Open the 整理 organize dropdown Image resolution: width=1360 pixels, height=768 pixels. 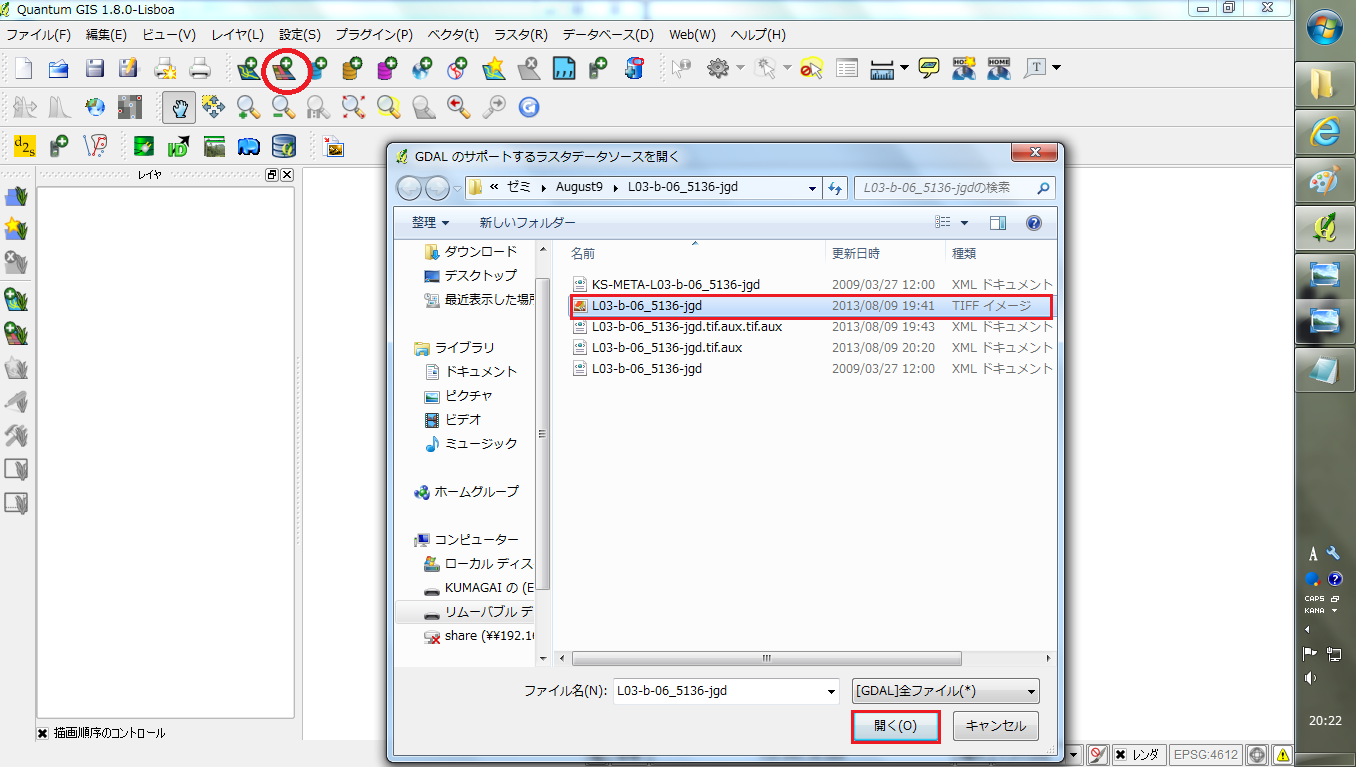430,223
